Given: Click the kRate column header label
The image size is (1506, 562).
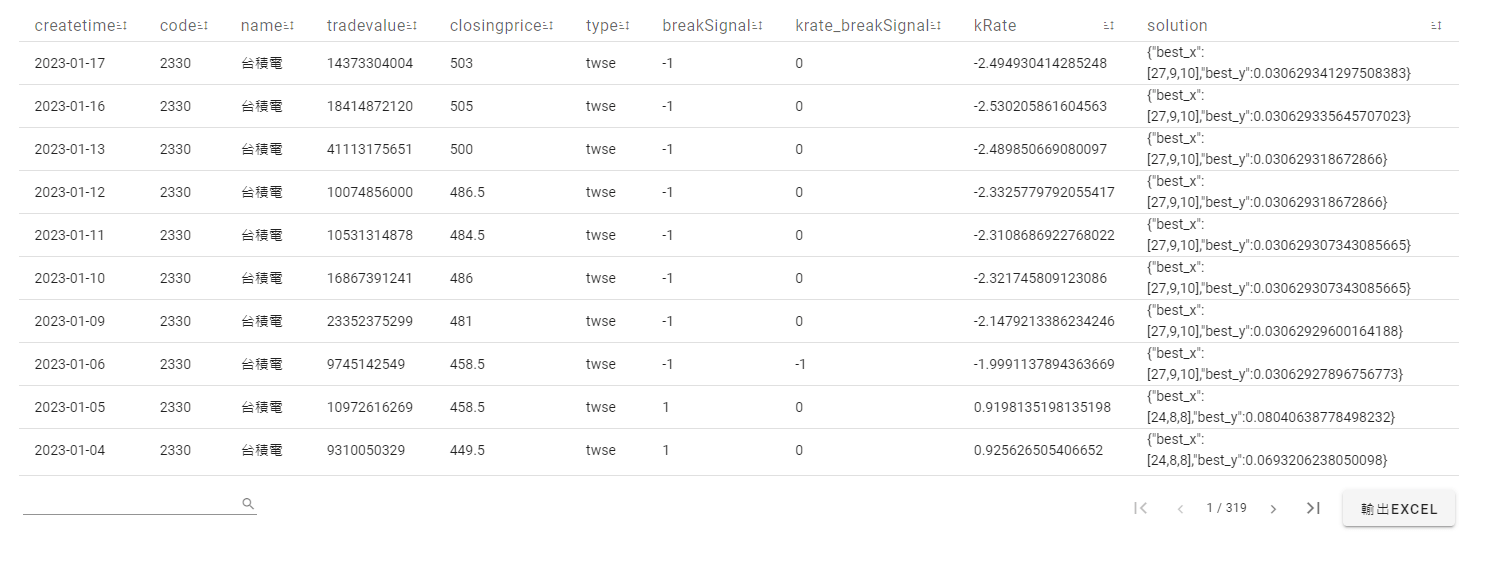Looking at the screenshot, I should [995, 26].
